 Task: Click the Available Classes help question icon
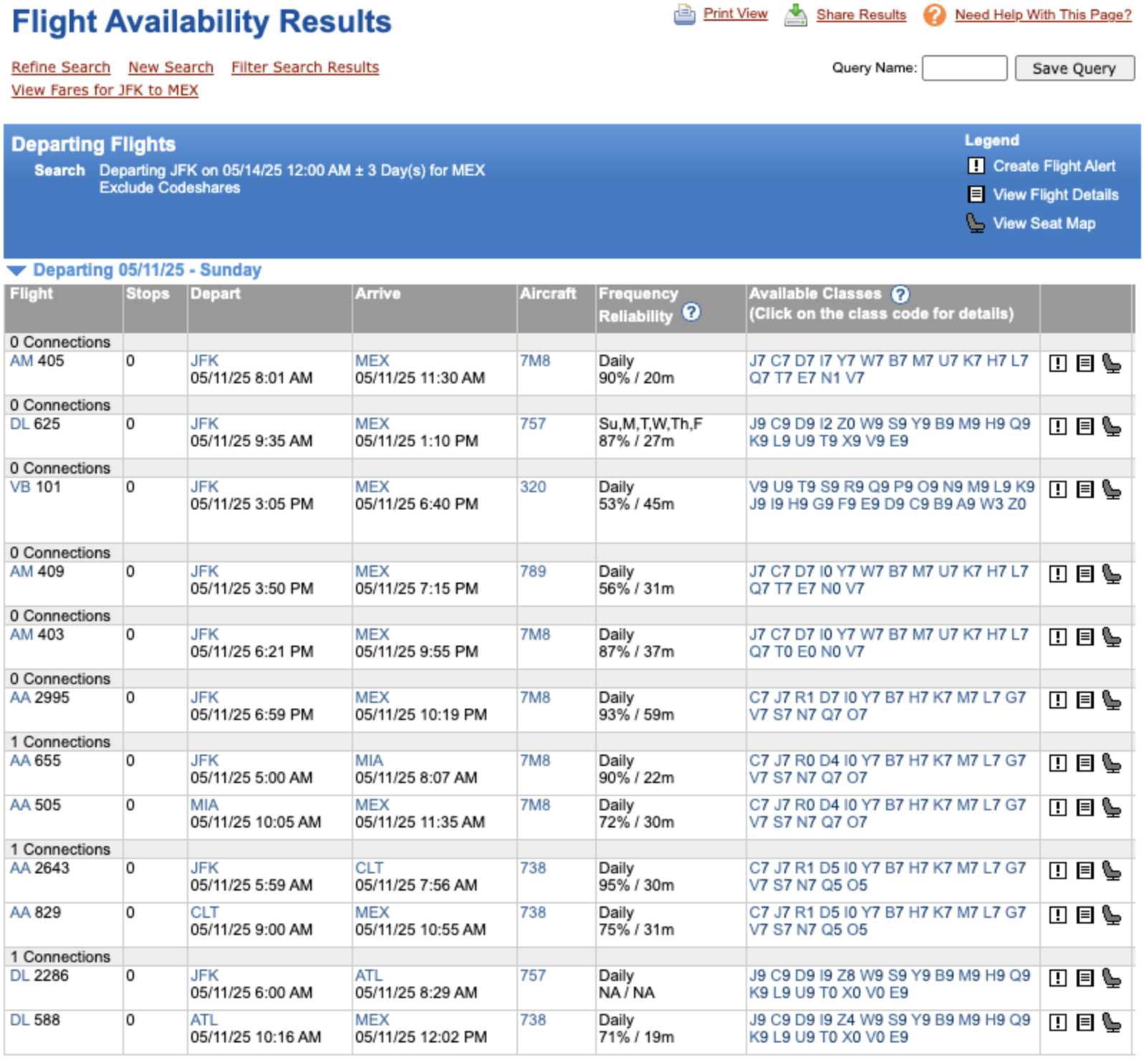point(900,294)
